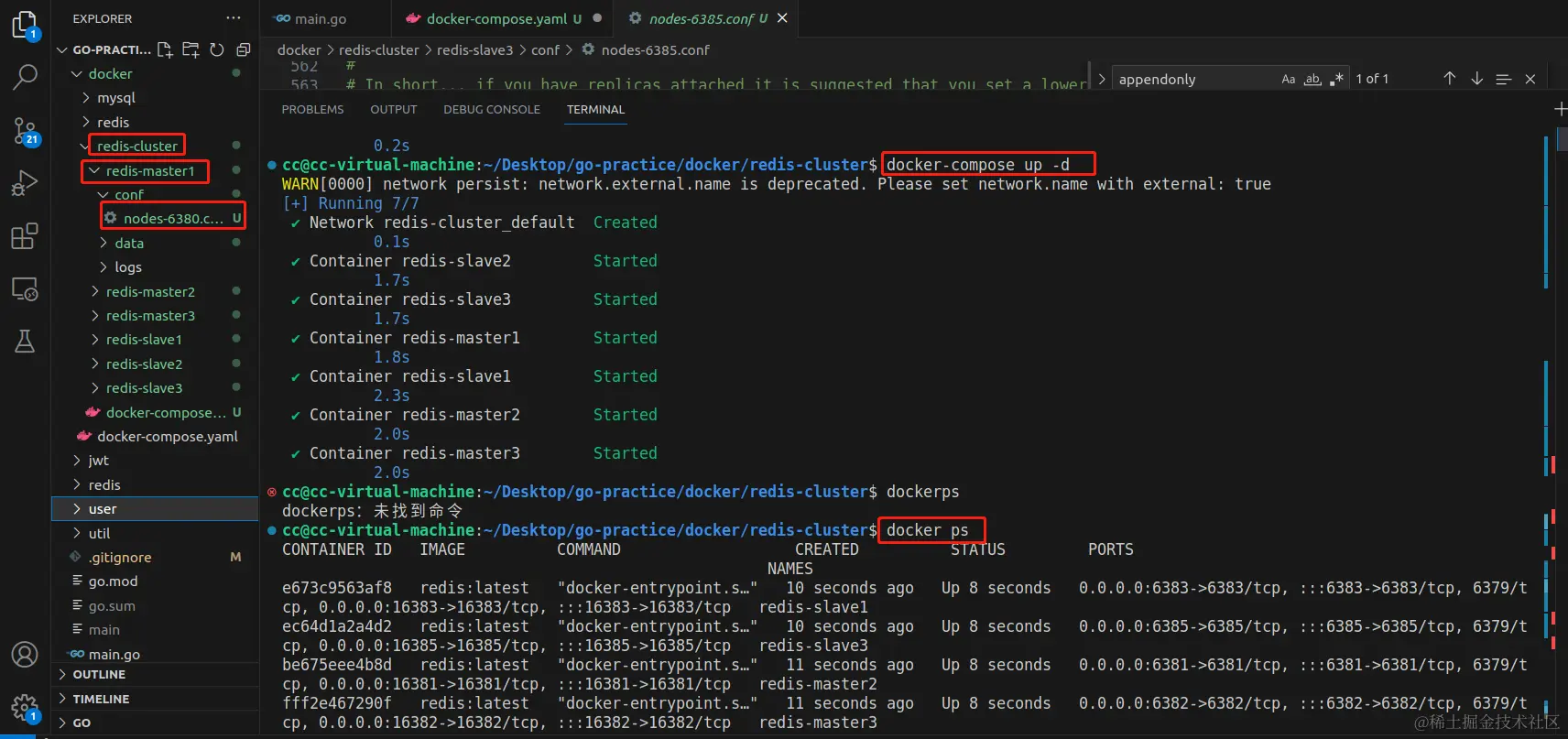Refresh the Explorer file tree
The image size is (1568, 739).
coord(217,49)
